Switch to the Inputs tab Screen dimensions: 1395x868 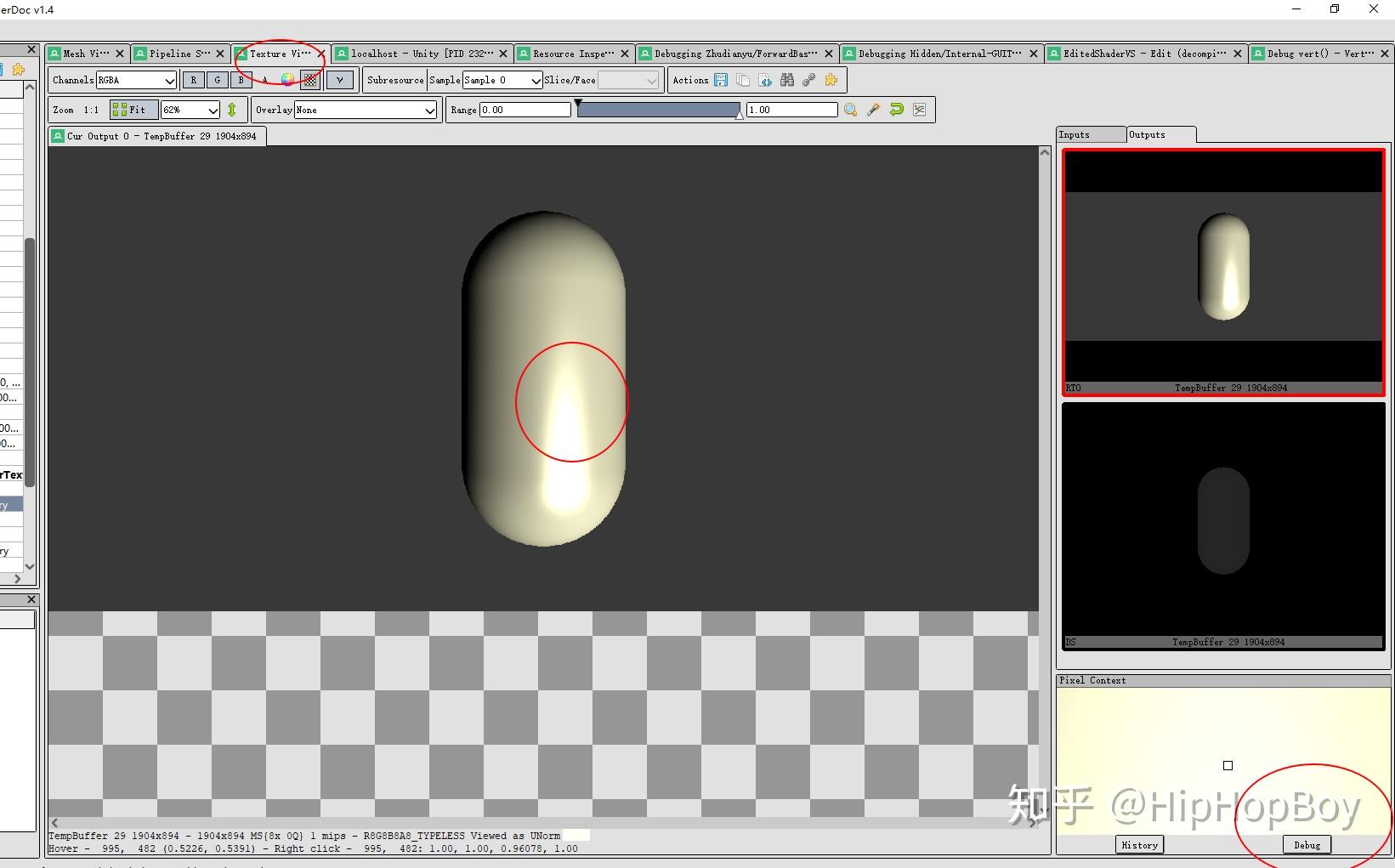(x=1090, y=134)
